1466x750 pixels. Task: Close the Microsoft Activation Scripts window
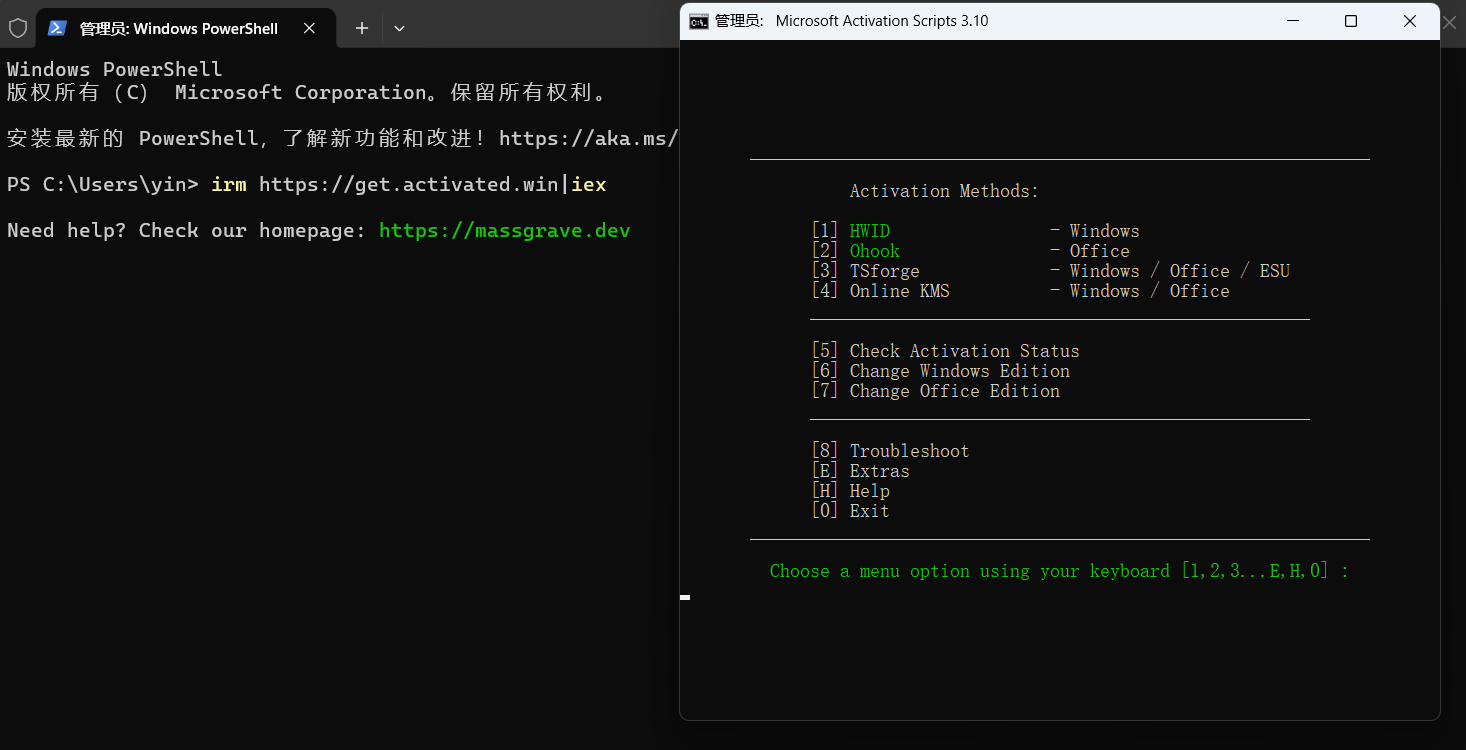pyautogui.click(x=1410, y=21)
